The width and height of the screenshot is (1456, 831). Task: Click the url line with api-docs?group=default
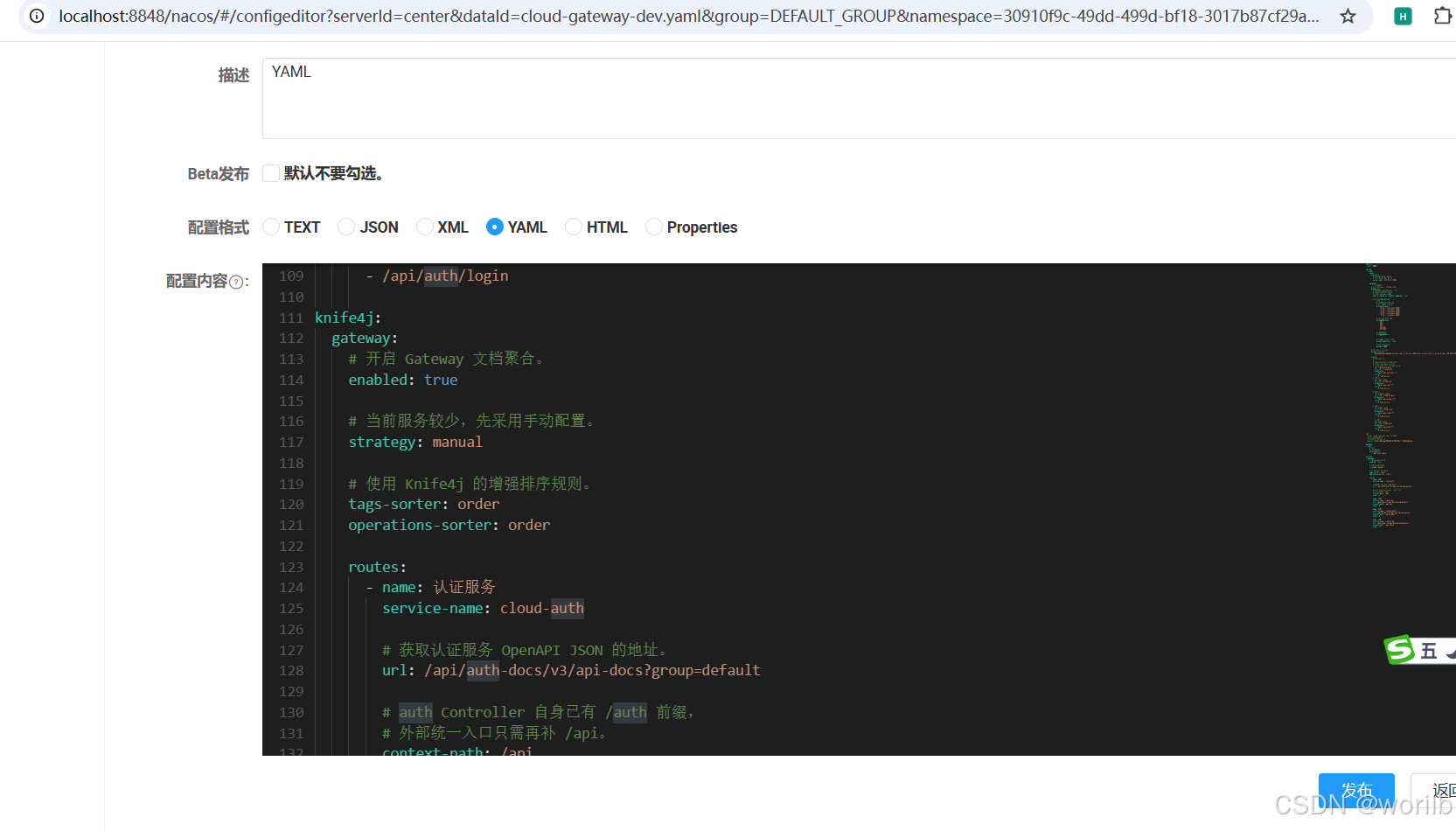pyautogui.click(x=571, y=670)
